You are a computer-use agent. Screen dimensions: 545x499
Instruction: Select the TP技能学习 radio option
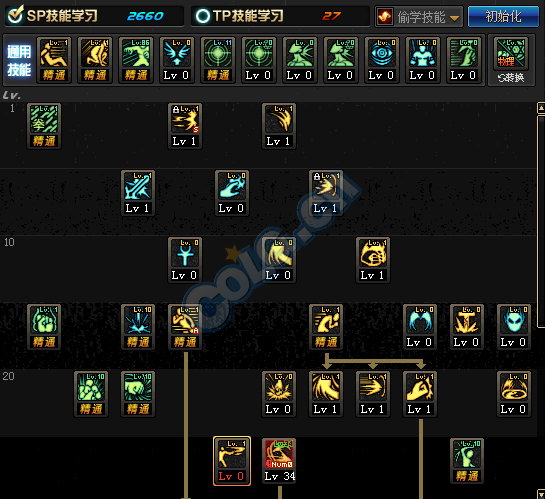point(203,16)
